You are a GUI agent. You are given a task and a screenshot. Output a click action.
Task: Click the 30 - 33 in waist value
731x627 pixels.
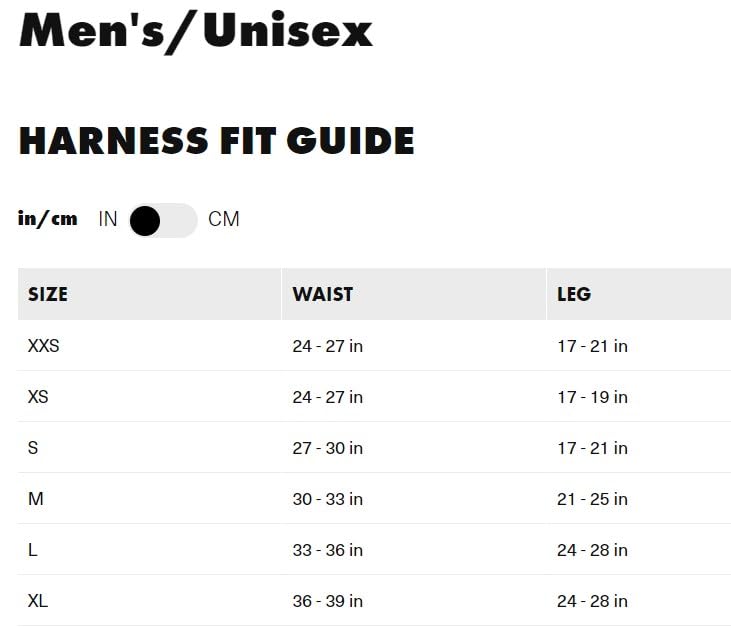(x=327, y=499)
